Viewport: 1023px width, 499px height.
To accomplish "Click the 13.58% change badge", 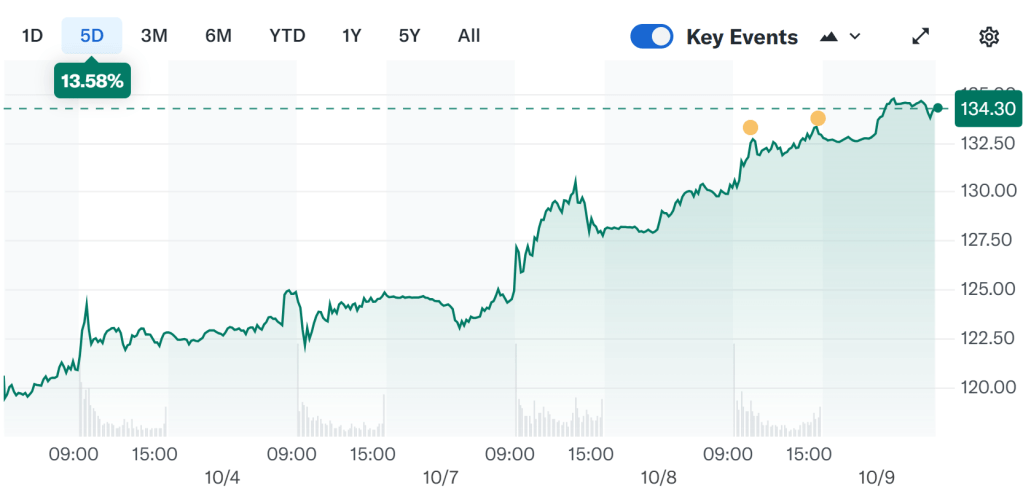I will point(92,81).
